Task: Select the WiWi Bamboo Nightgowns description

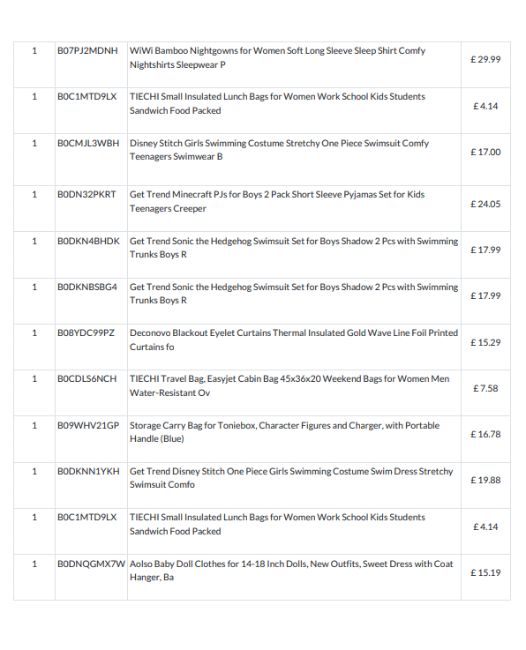Action: pos(277,58)
